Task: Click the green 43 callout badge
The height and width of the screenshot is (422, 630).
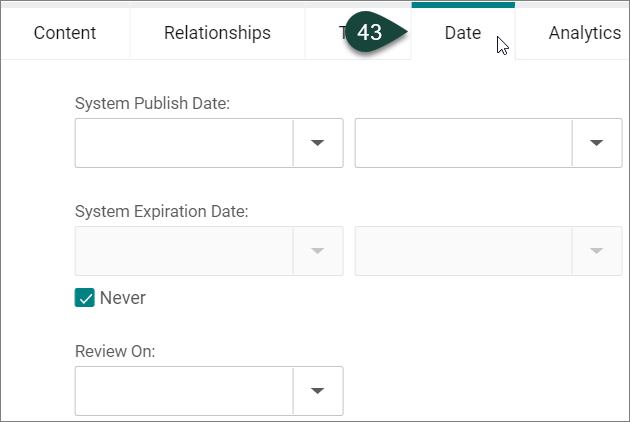Action: click(371, 33)
